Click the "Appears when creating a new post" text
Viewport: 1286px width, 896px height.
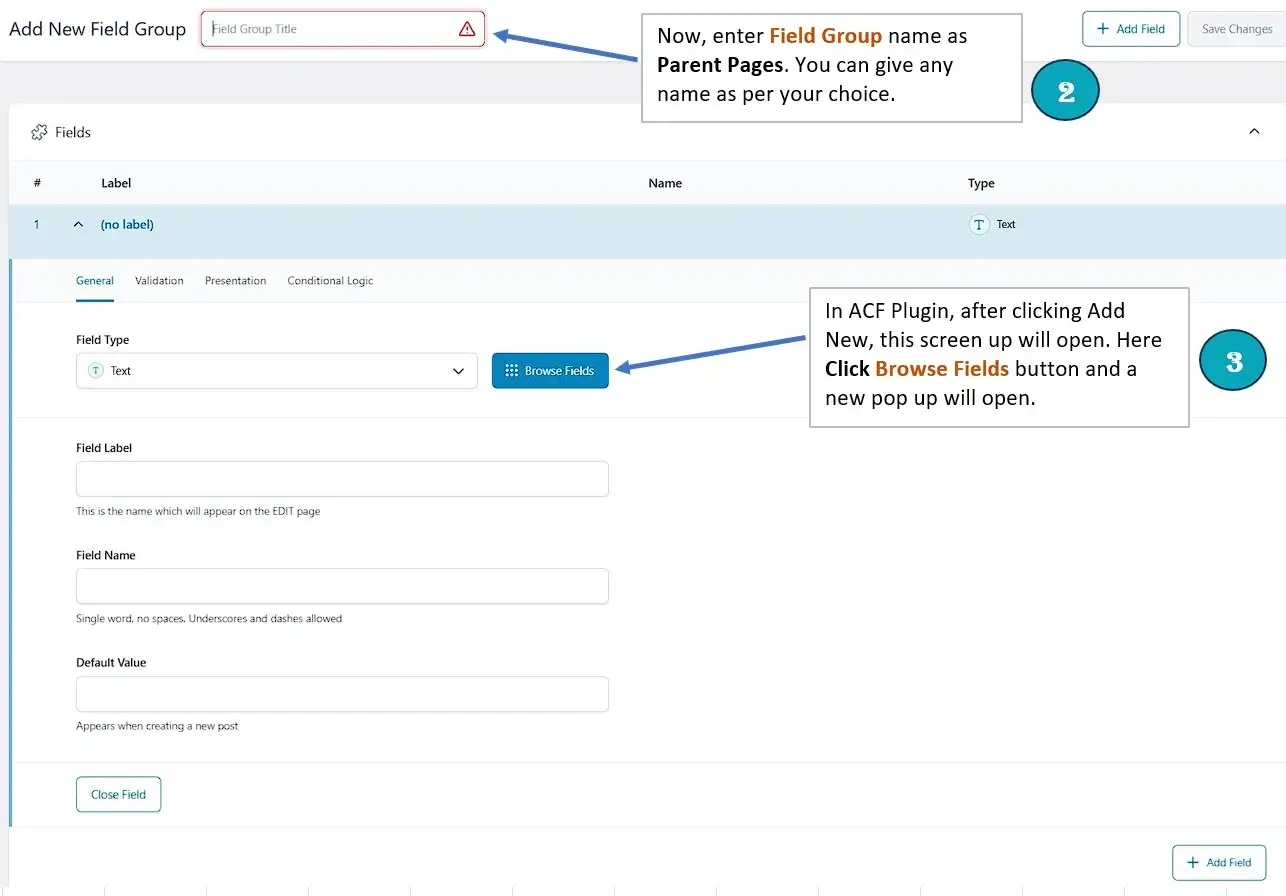[157, 726]
